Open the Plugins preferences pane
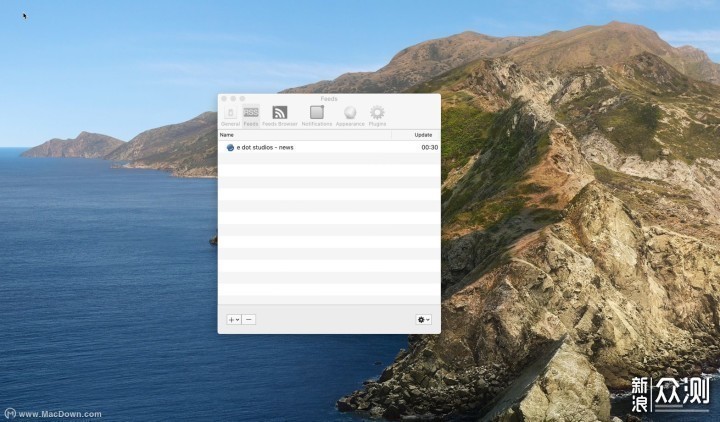The height and width of the screenshot is (422, 720). pyautogui.click(x=377, y=116)
